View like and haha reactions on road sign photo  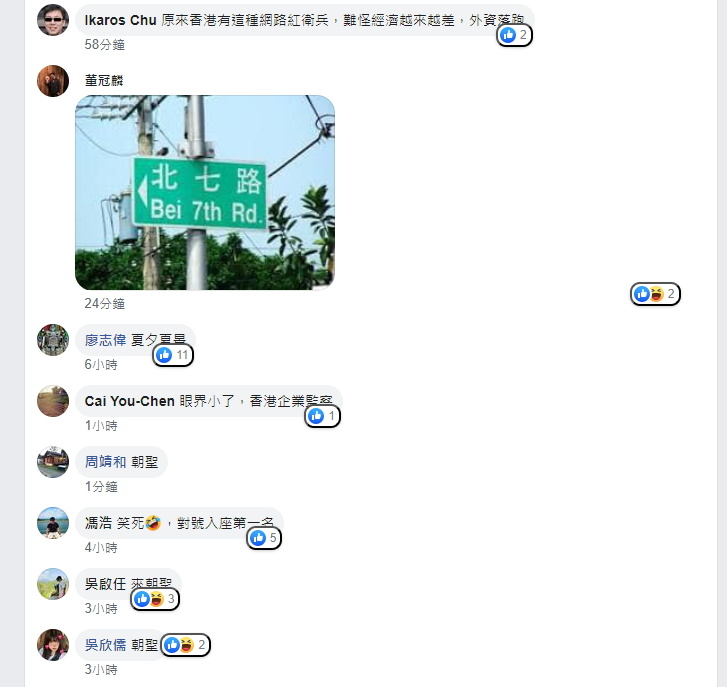point(655,294)
